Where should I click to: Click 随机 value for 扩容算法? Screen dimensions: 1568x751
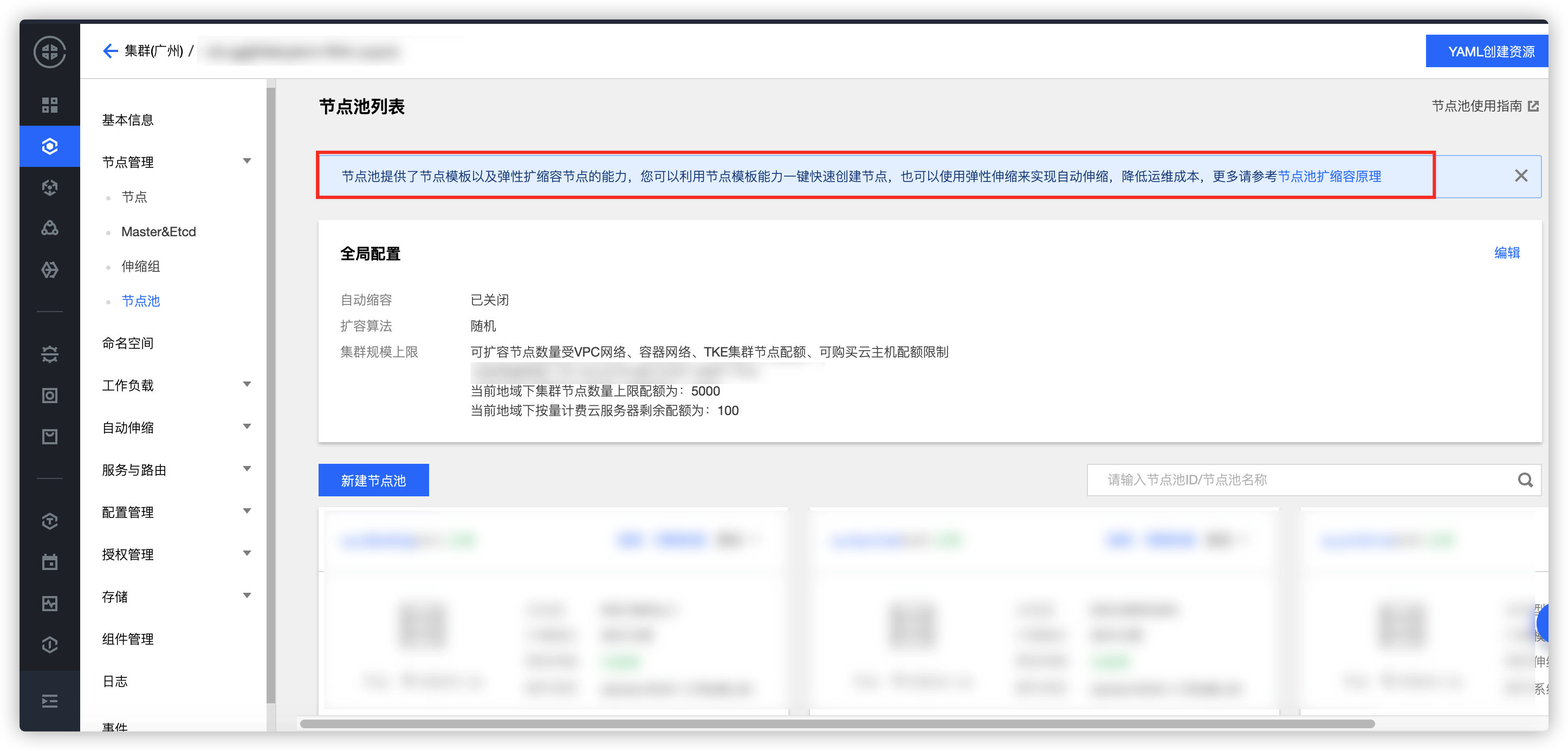(x=483, y=326)
